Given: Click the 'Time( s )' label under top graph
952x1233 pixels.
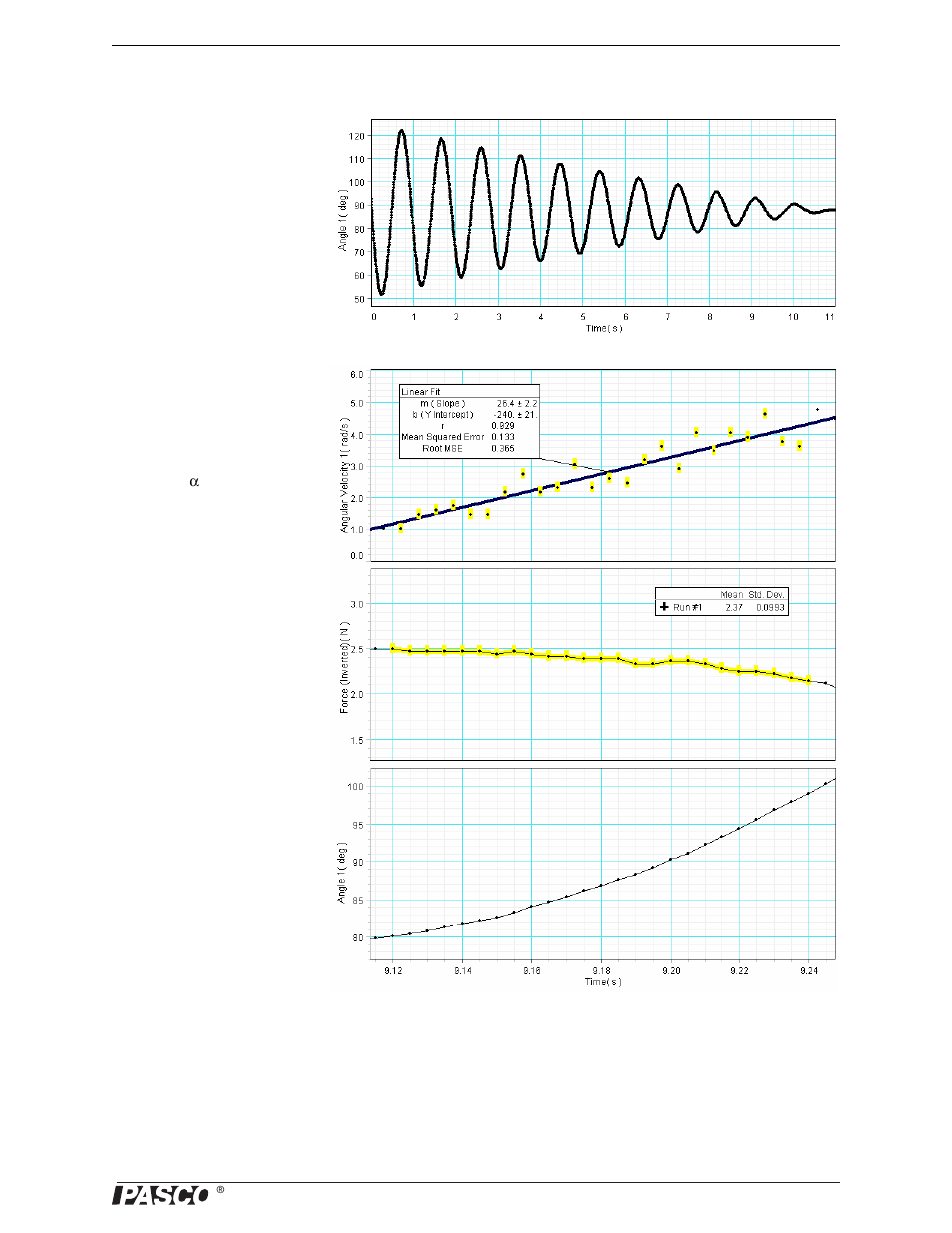Looking at the screenshot, I should pos(604,328).
